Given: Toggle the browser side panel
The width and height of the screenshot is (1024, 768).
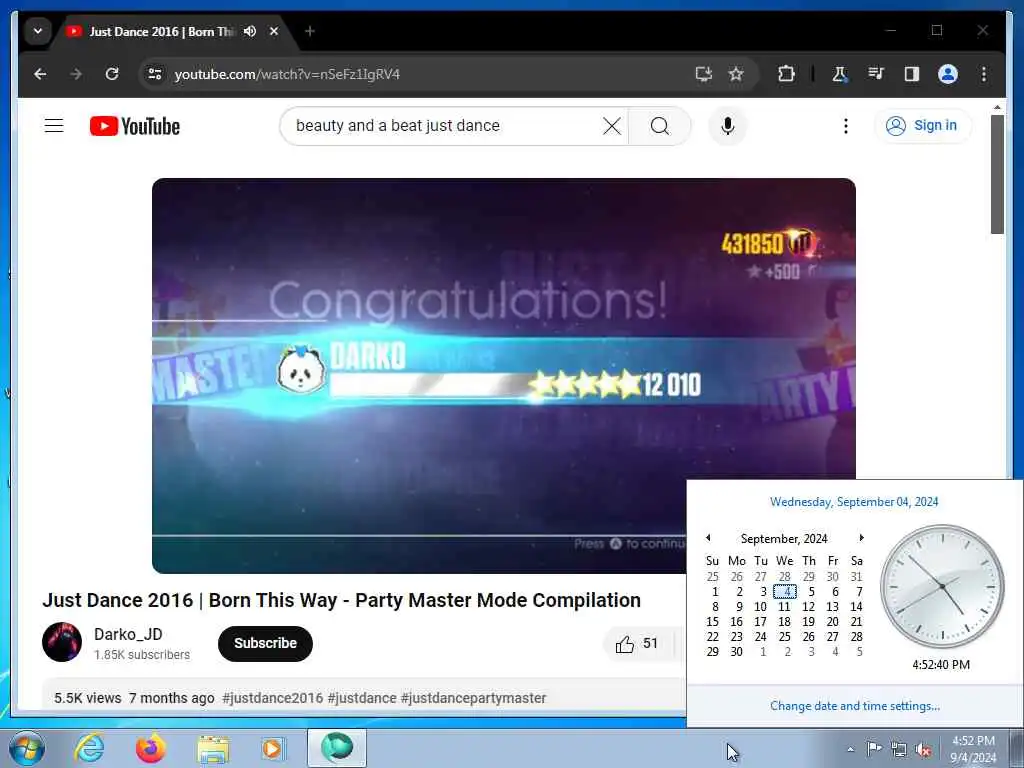Looking at the screenshot, I should (x=912, y=74).
